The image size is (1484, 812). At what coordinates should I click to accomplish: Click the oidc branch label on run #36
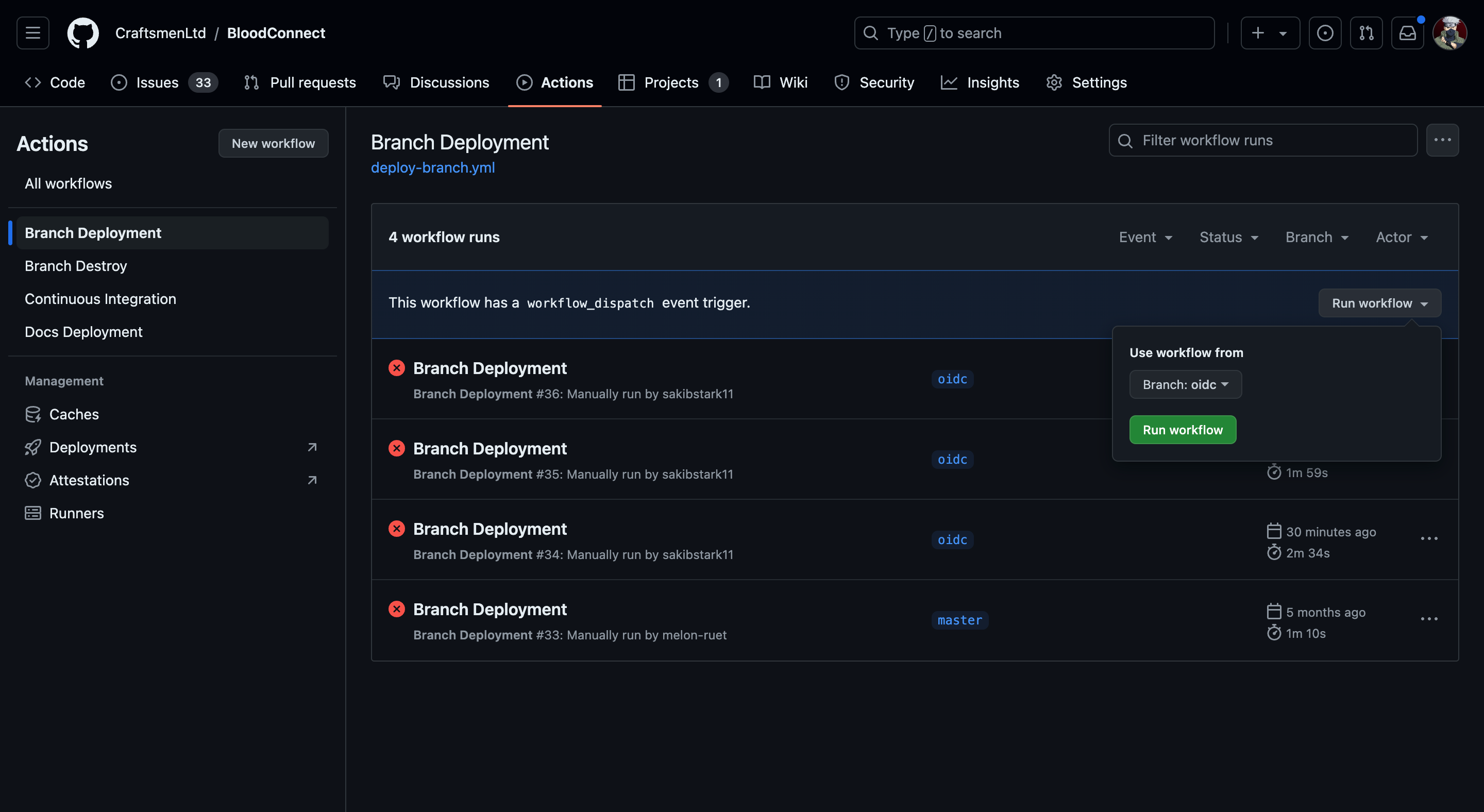952,379
